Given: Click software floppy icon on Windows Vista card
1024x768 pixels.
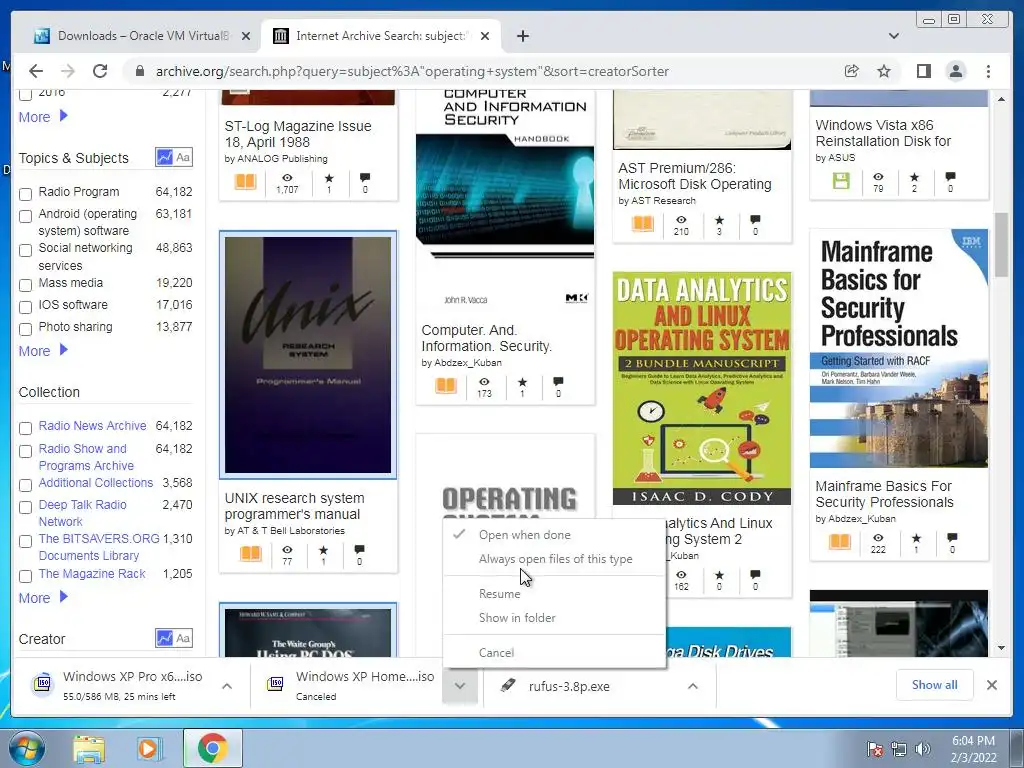Looking at the screenshot, I should 841,181.
